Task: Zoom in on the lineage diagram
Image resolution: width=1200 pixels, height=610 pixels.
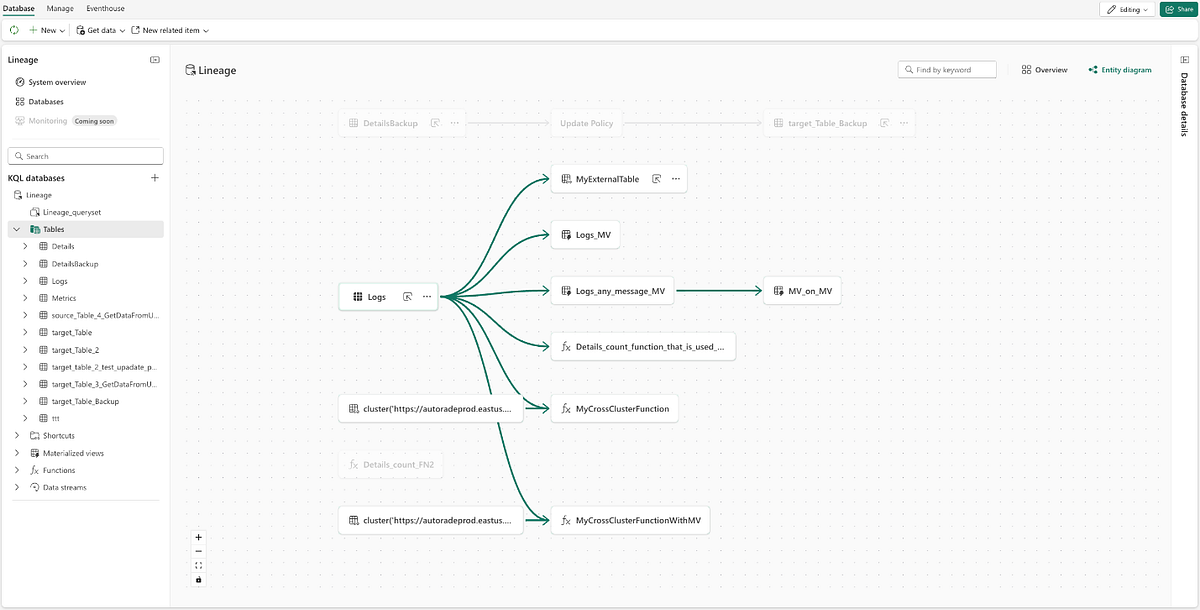Action: pyautogui.click(x=199, y=537)
